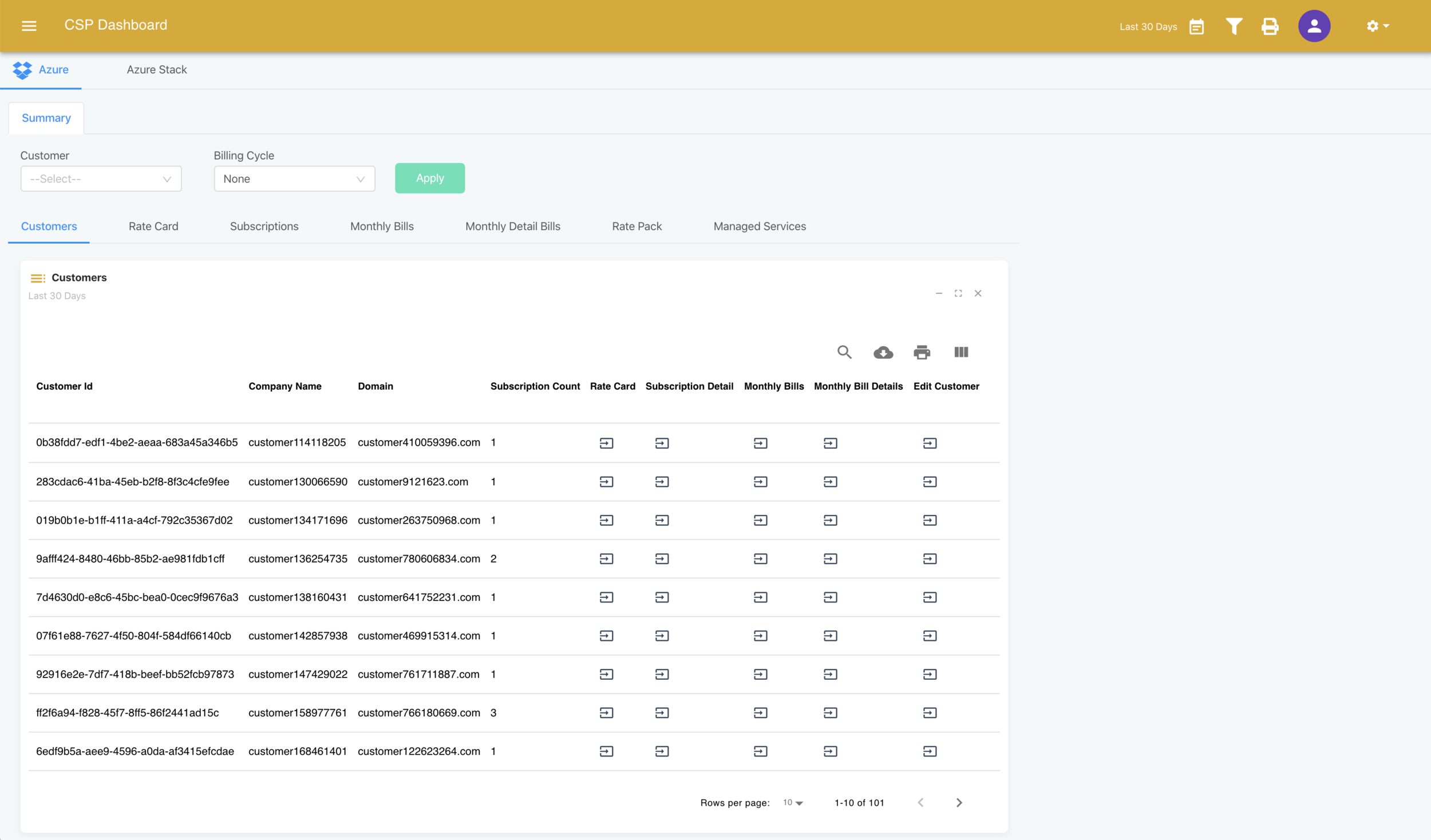
Task: Open the top bar filter funnel
Action: click(1234, 26)
